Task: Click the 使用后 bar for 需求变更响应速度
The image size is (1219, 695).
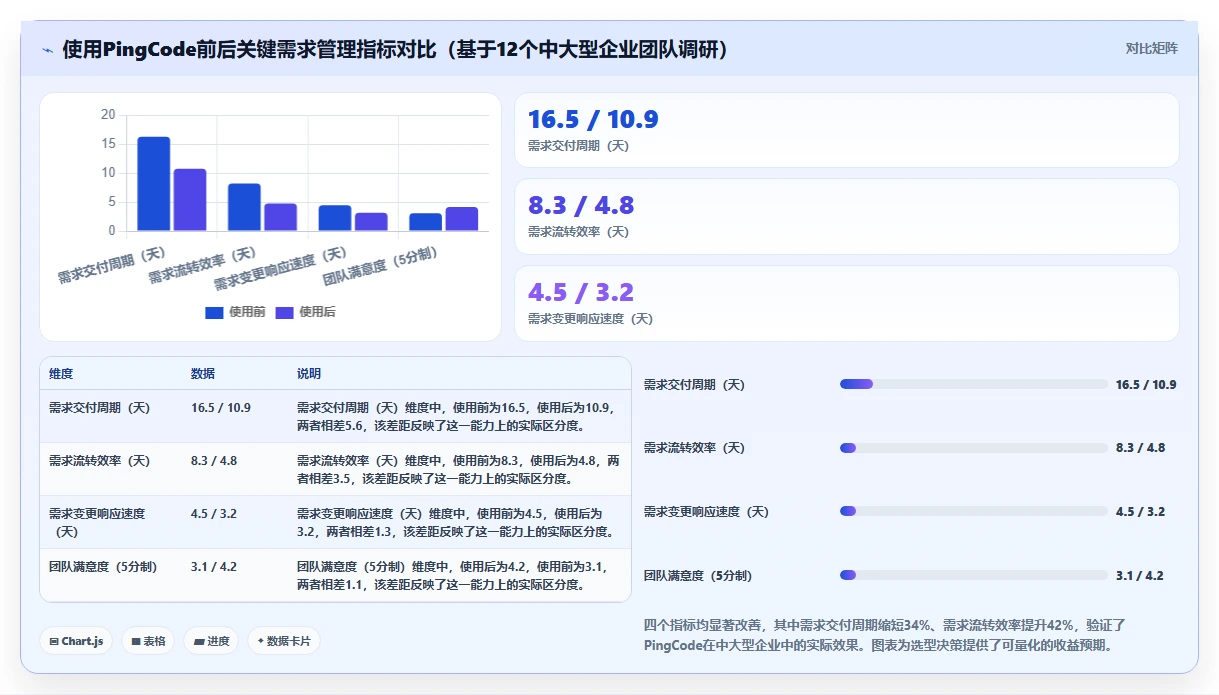Action: coord(371,222)
